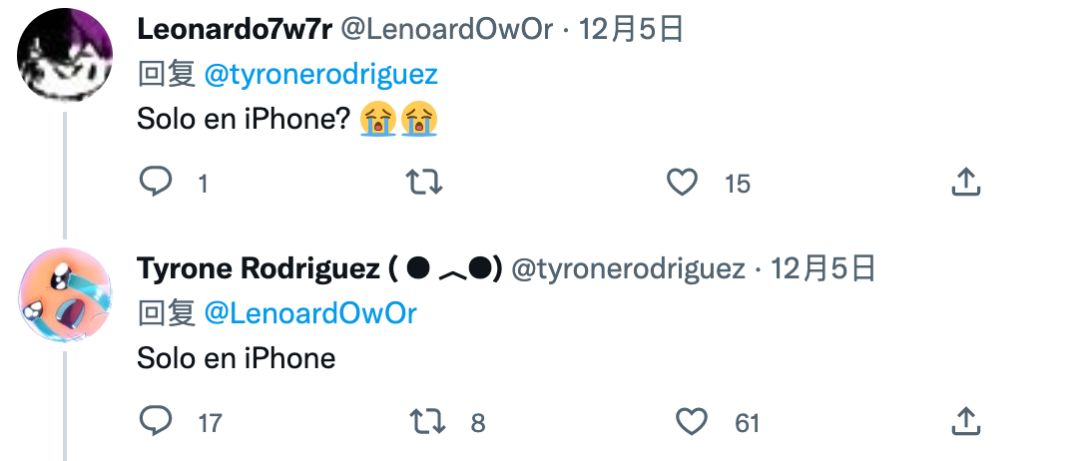Share Leonardo7w7r's tweet

(964, 182)
